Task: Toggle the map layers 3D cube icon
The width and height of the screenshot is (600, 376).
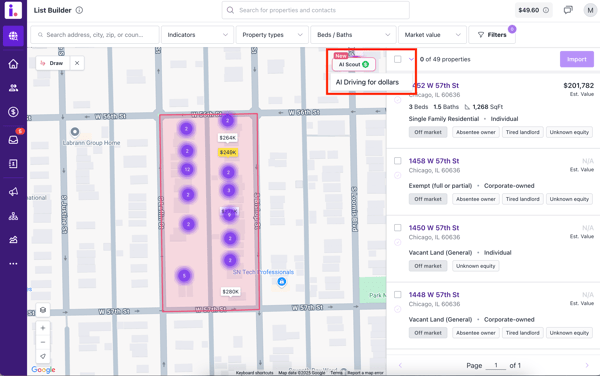Action: click(x=43, y=310)
